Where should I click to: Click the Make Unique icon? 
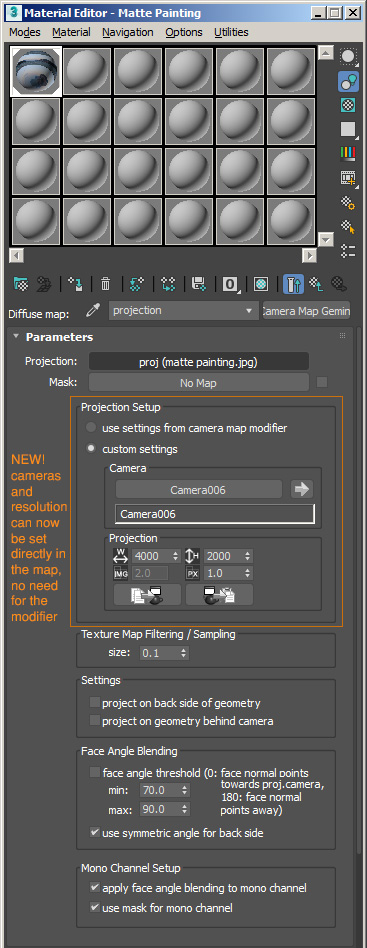tap(167, 283)
